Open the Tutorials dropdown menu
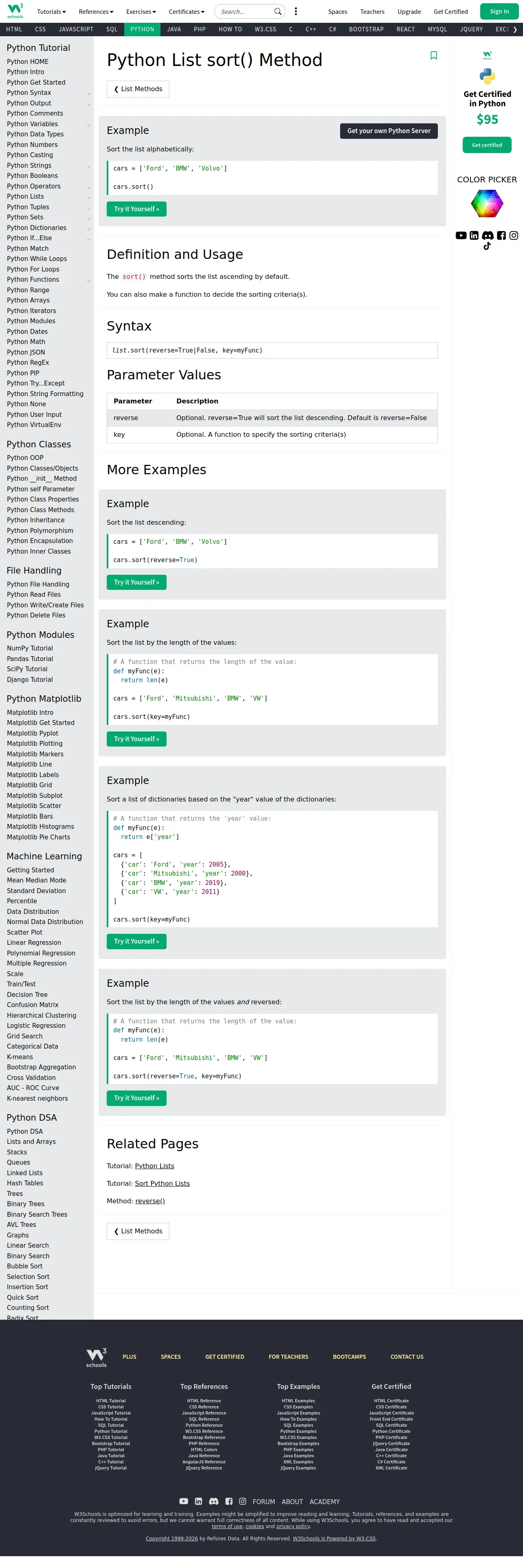The image size is (523, 1568). point(51,11)
